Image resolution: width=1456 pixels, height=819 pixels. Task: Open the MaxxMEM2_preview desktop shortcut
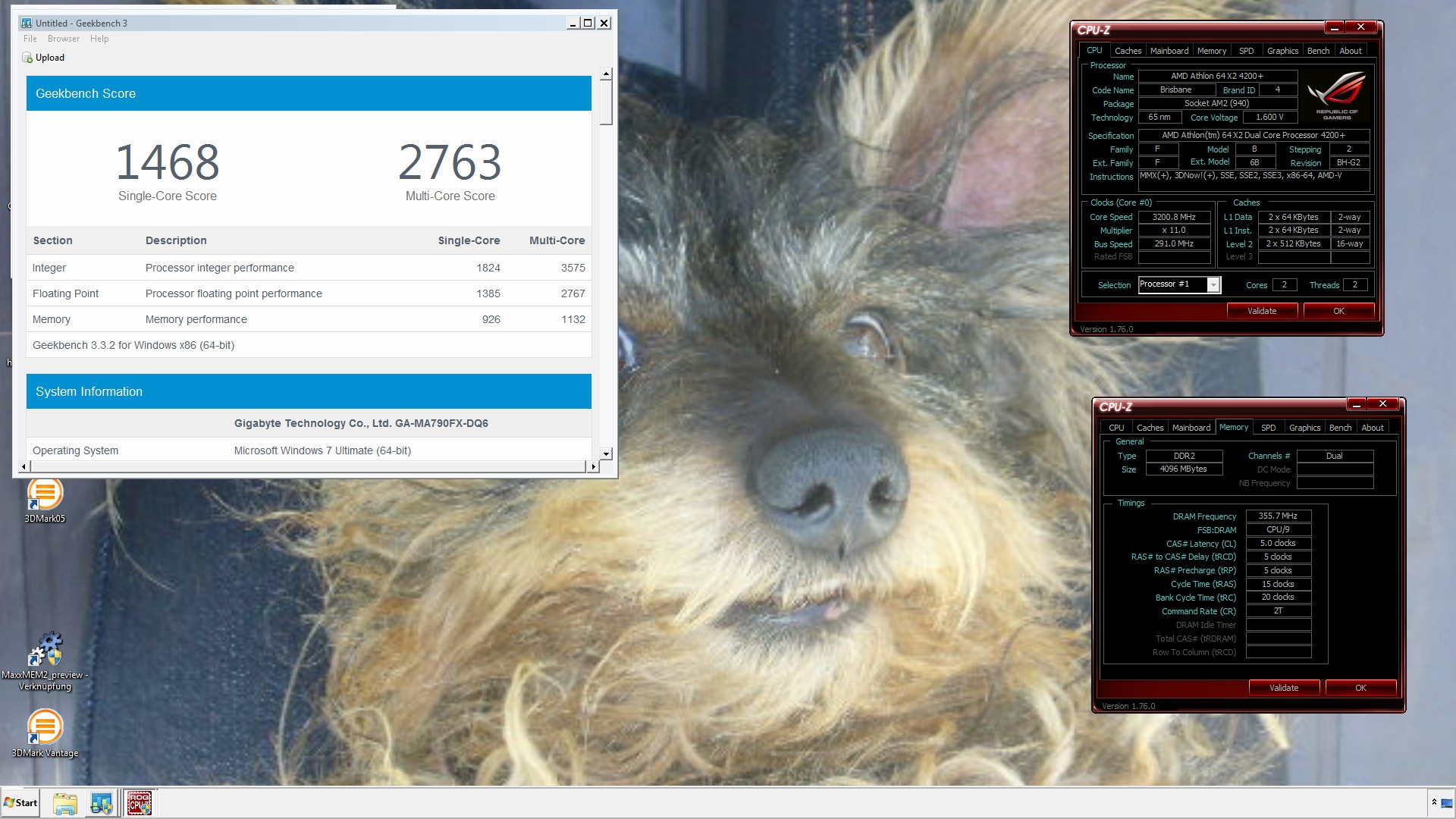click(45, 661)
